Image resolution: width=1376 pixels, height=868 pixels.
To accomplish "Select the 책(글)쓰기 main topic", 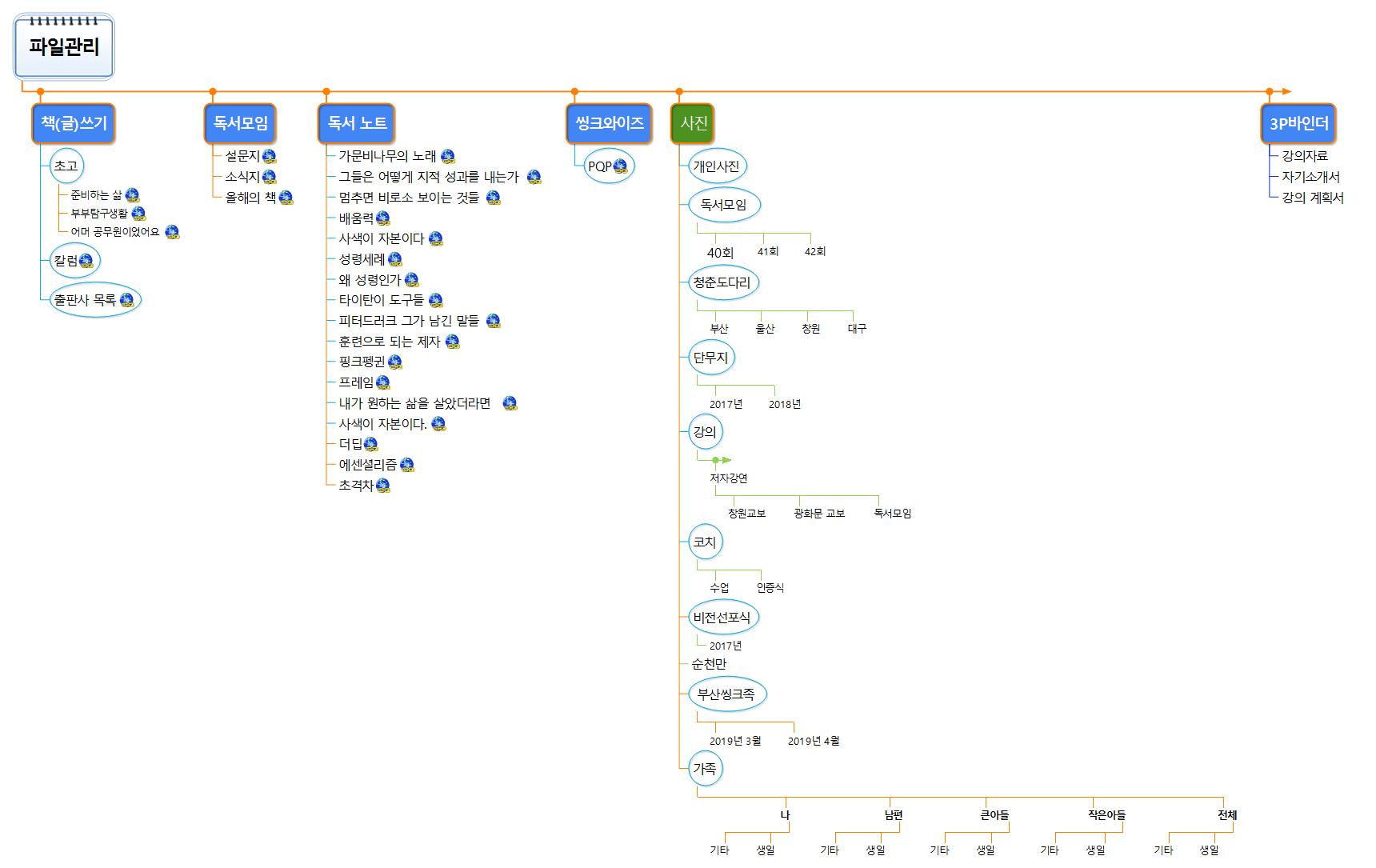I will [74, 123].
